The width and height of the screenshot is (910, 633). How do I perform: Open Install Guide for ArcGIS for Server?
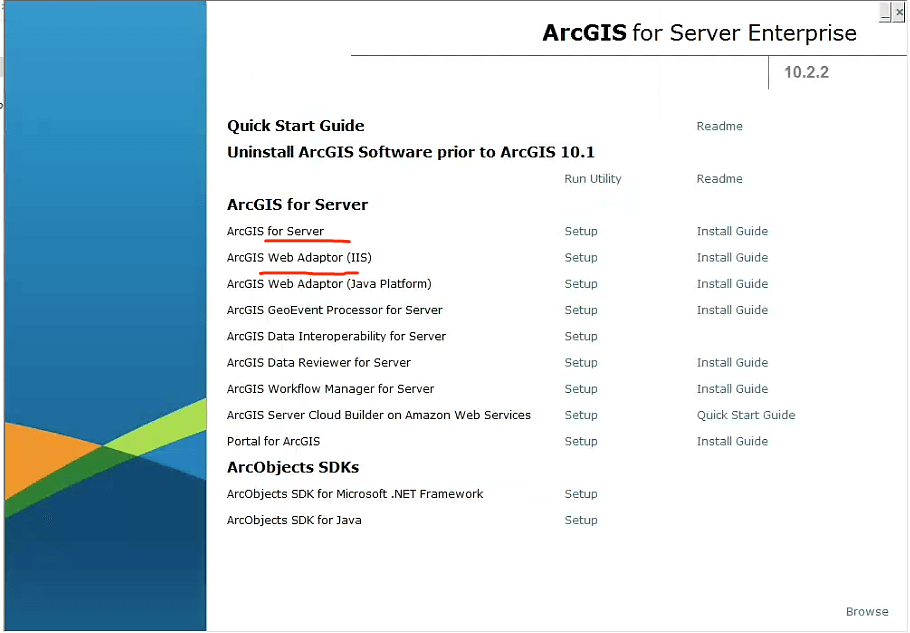point(732,231)
